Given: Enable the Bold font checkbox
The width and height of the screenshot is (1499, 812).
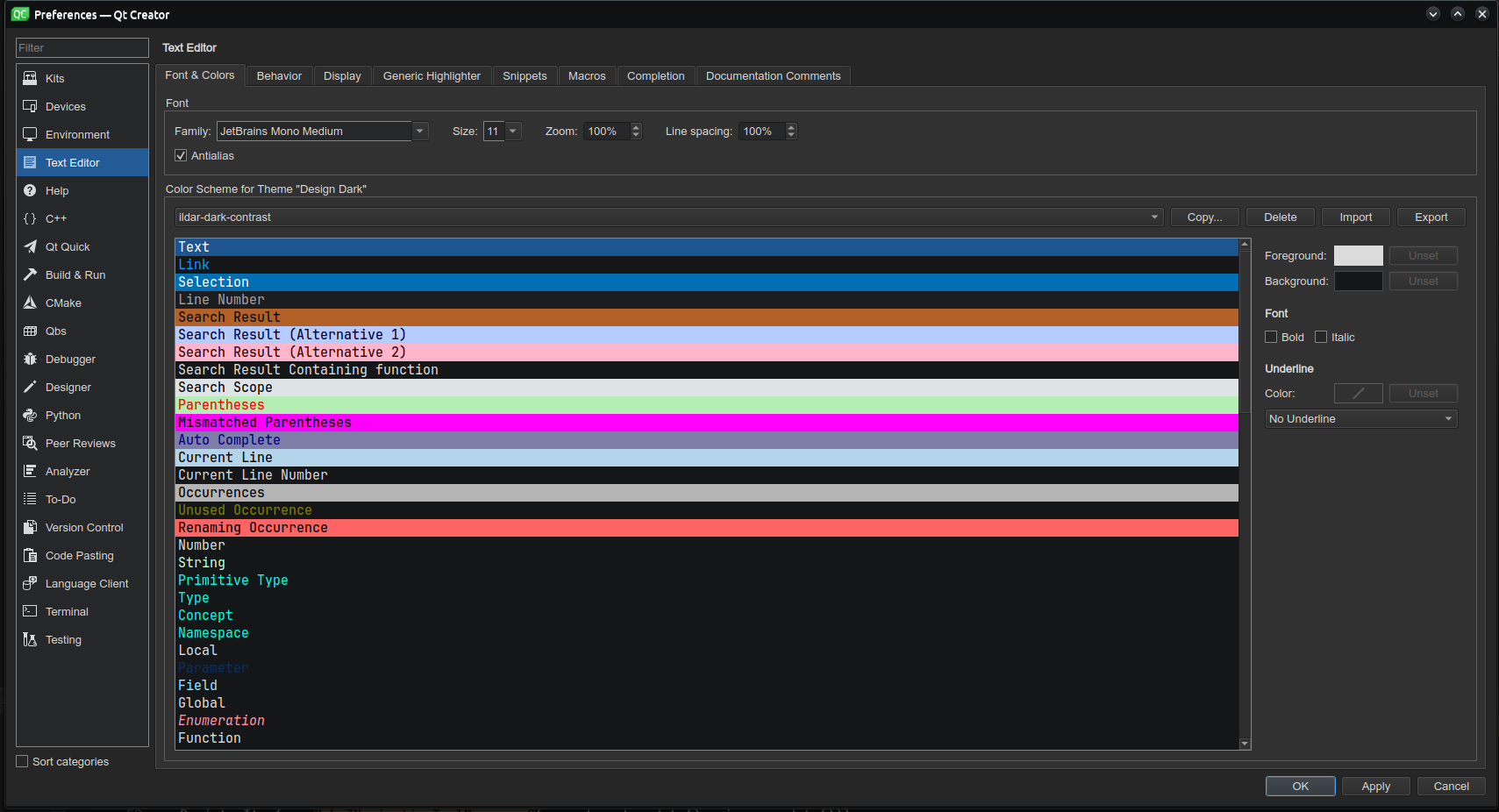Looking at the screenshot, I should (1271, 337).
